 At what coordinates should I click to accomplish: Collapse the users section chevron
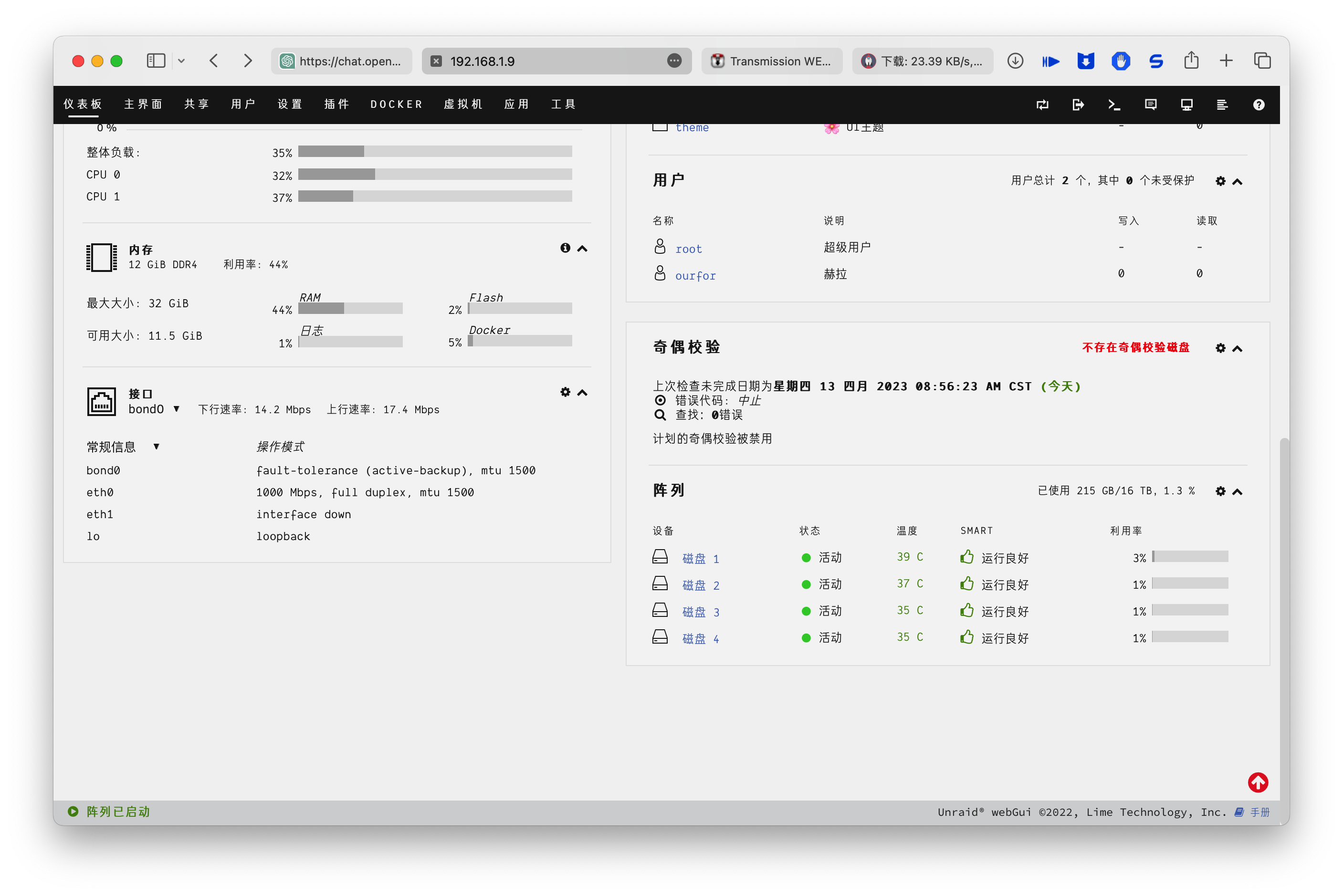1237,182
